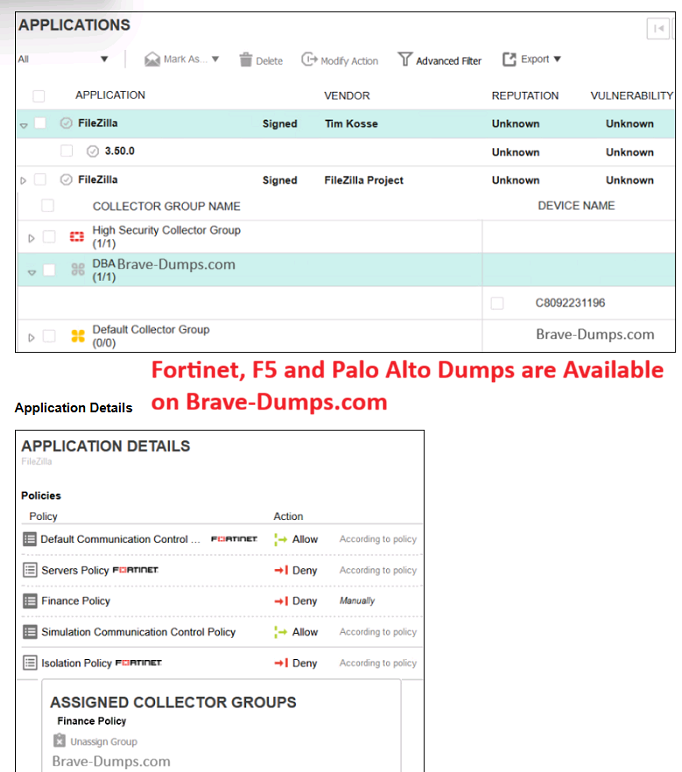The image size is (682, 772).
Task: Tick the checkbox for version 3.50.0
Action: [x=67, y=152]
